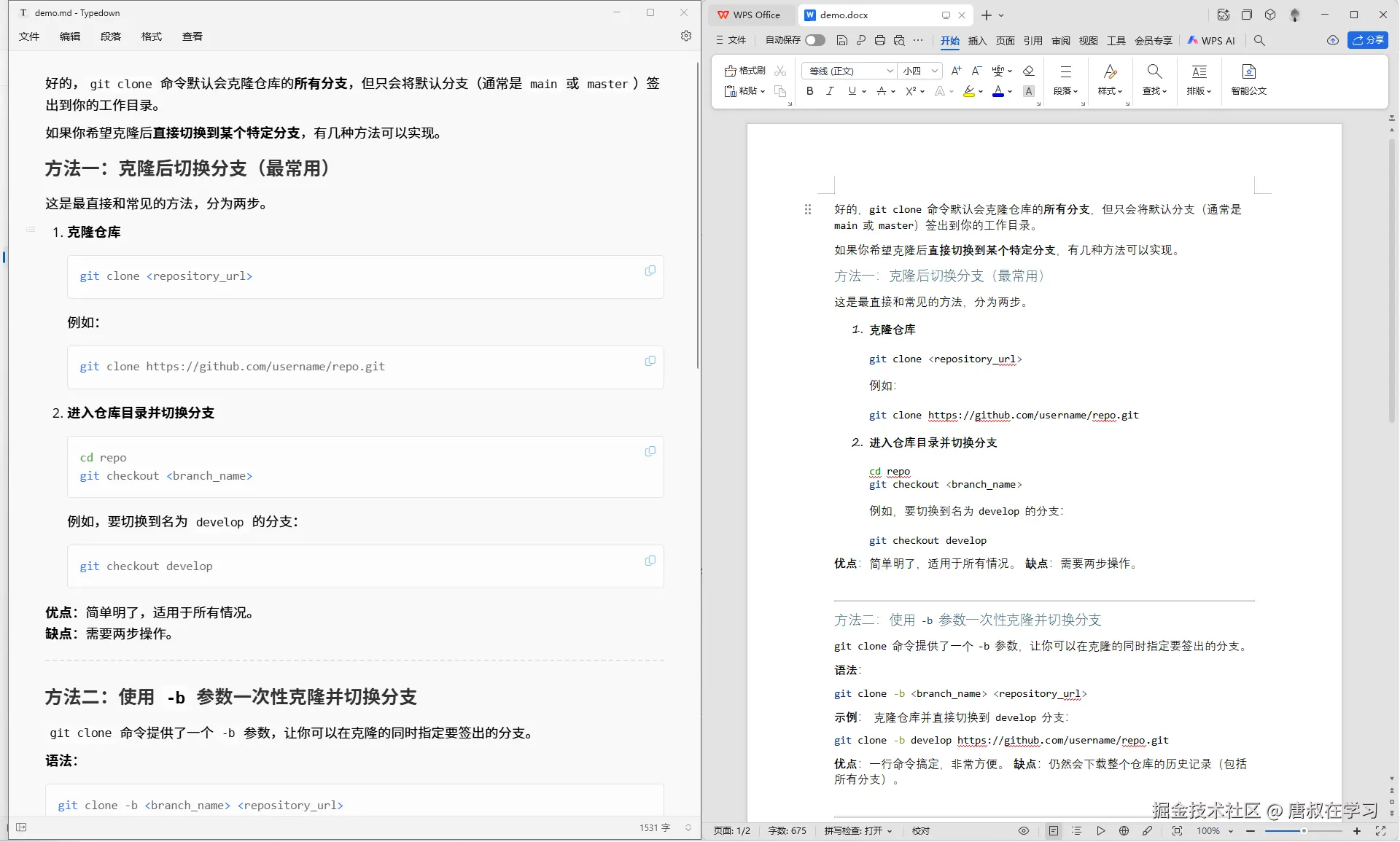Open the 插入 Insert ribbon tab
Image resolution: width=1400 pixels, height=842 pixels.
point(977,40)
